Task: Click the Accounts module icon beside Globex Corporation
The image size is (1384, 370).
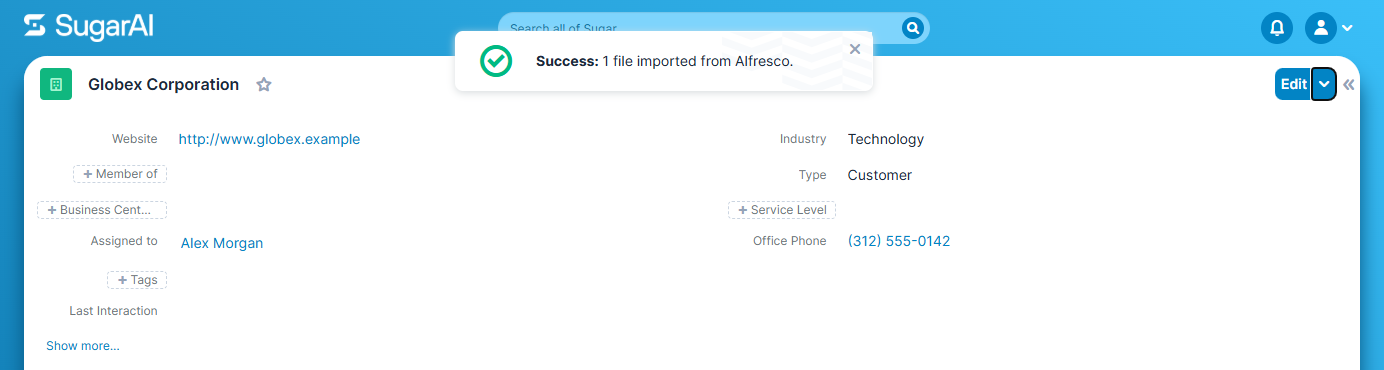Action: pos(56,85)
